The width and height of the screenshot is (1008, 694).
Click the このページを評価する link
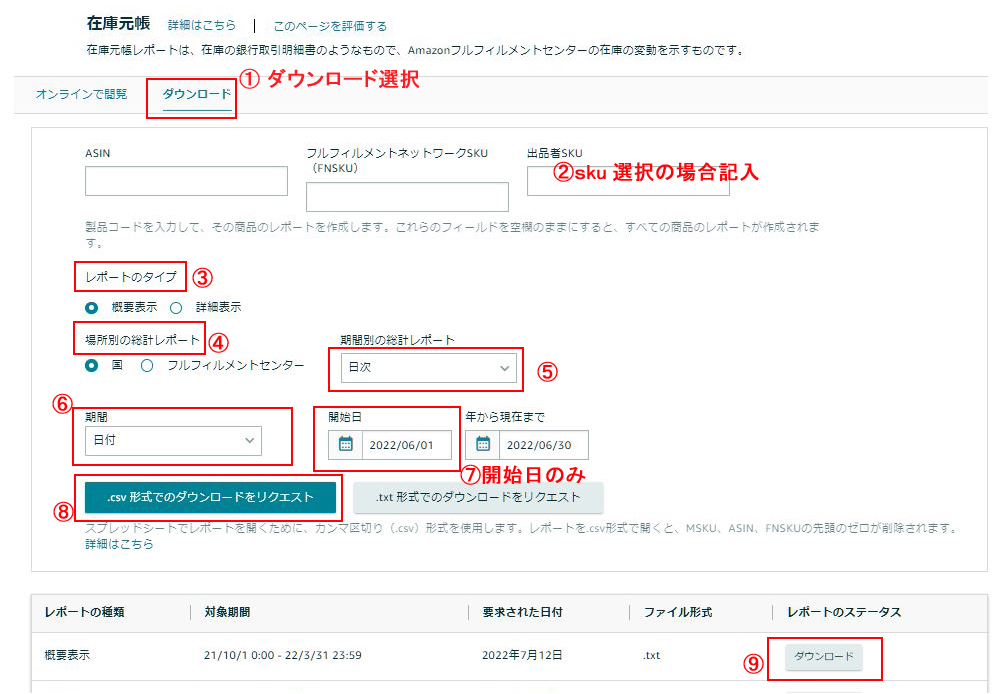[x=330, y=26]
